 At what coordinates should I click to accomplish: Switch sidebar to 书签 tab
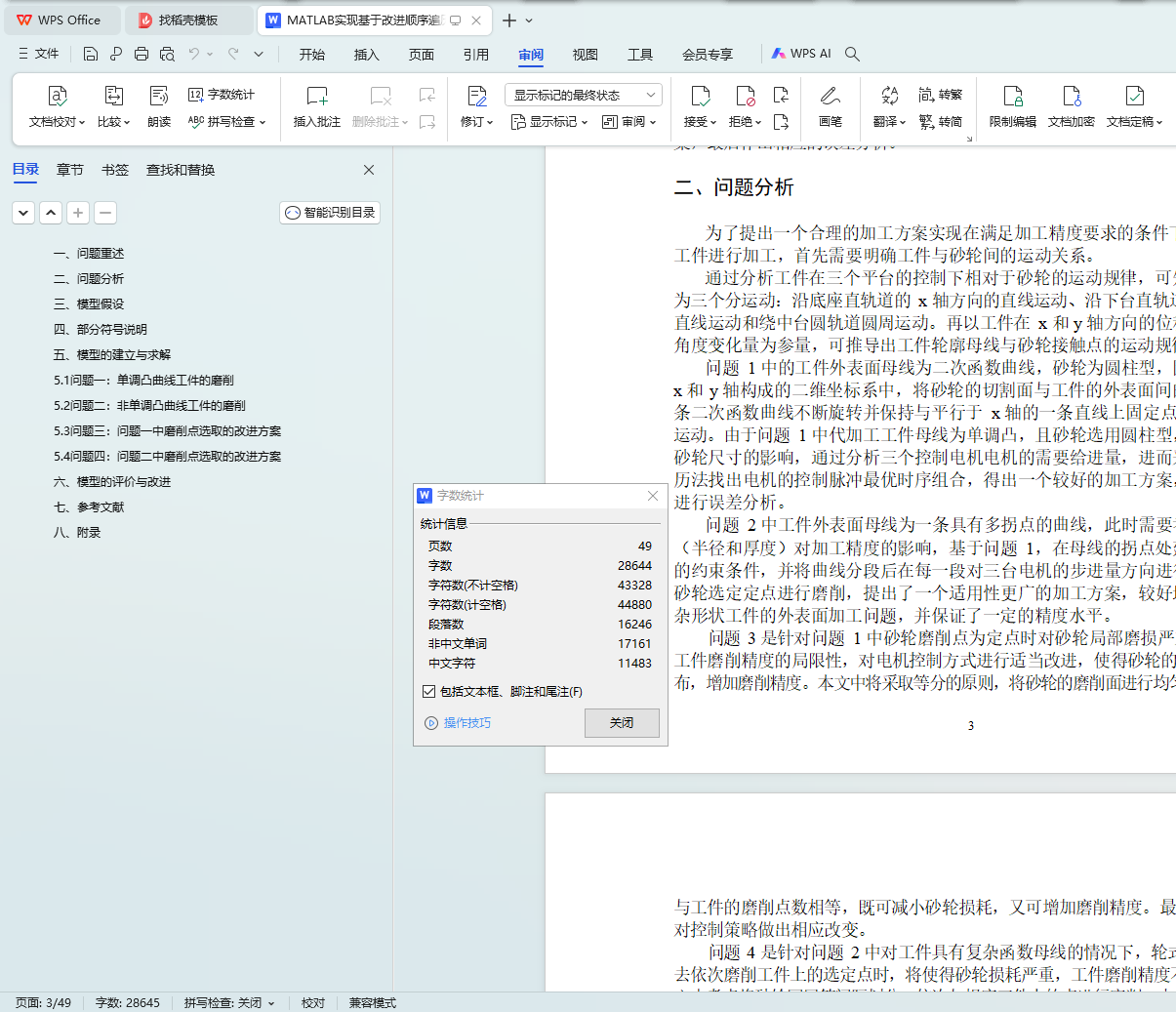[115, 170]
